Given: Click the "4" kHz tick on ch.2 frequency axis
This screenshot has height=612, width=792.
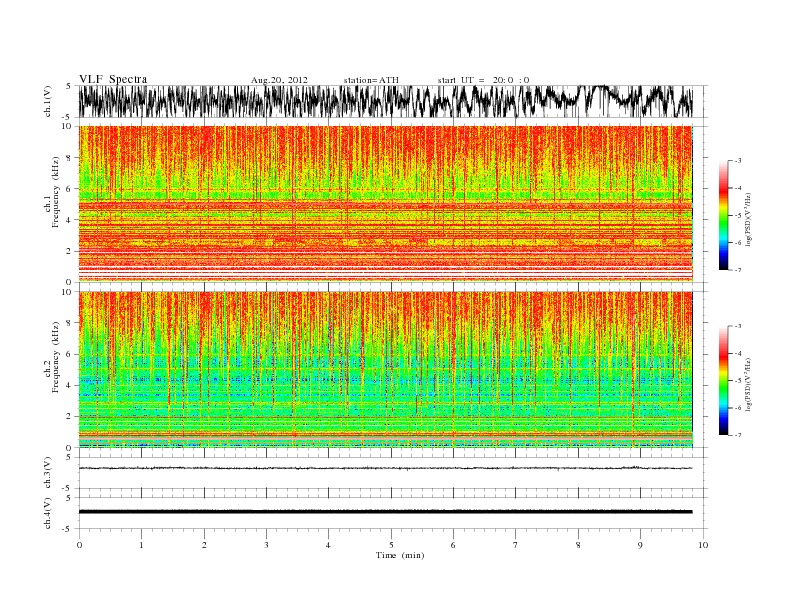Looking at the screenshot, I should pos(70,386).
